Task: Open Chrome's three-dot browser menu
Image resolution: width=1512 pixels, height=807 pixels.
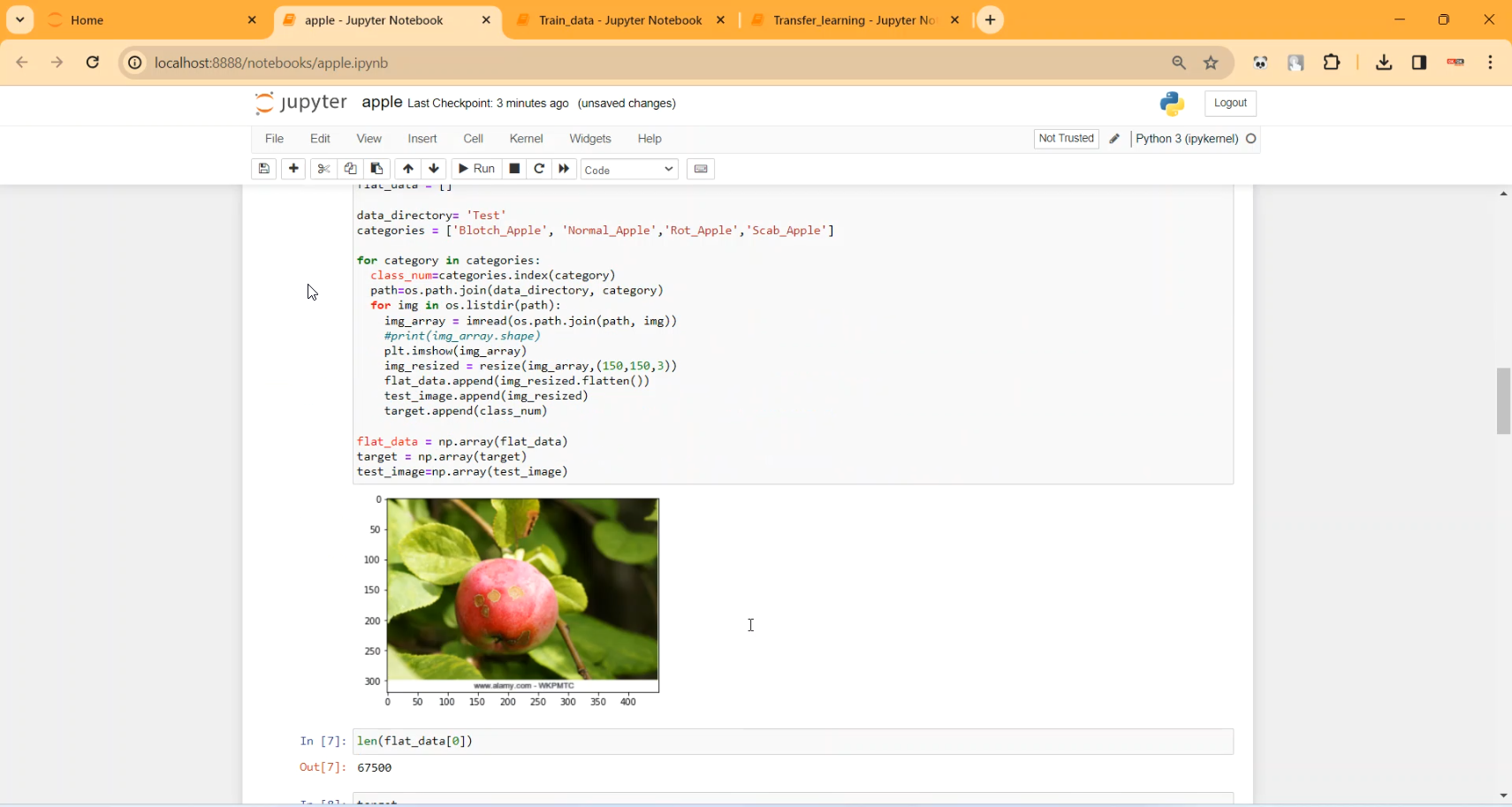Action: 1491,62
